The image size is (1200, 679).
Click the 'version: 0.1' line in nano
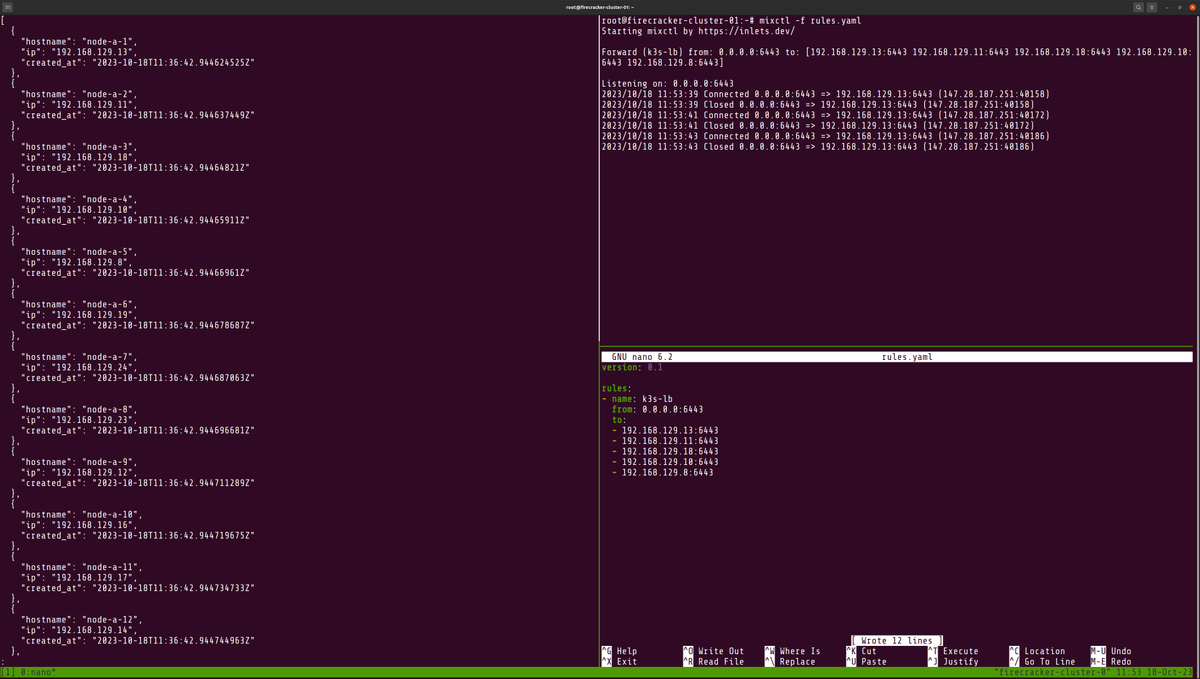[x=632, y=367]
